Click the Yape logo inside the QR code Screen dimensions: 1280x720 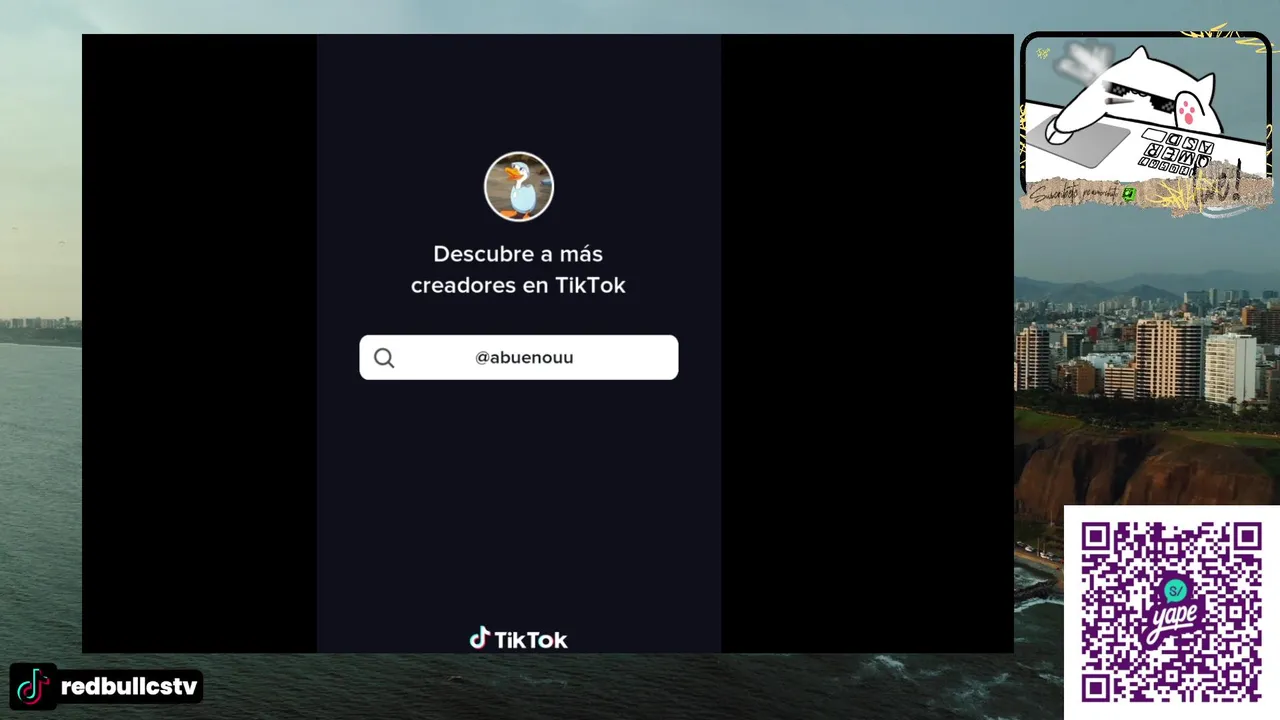coord(1171,611)
